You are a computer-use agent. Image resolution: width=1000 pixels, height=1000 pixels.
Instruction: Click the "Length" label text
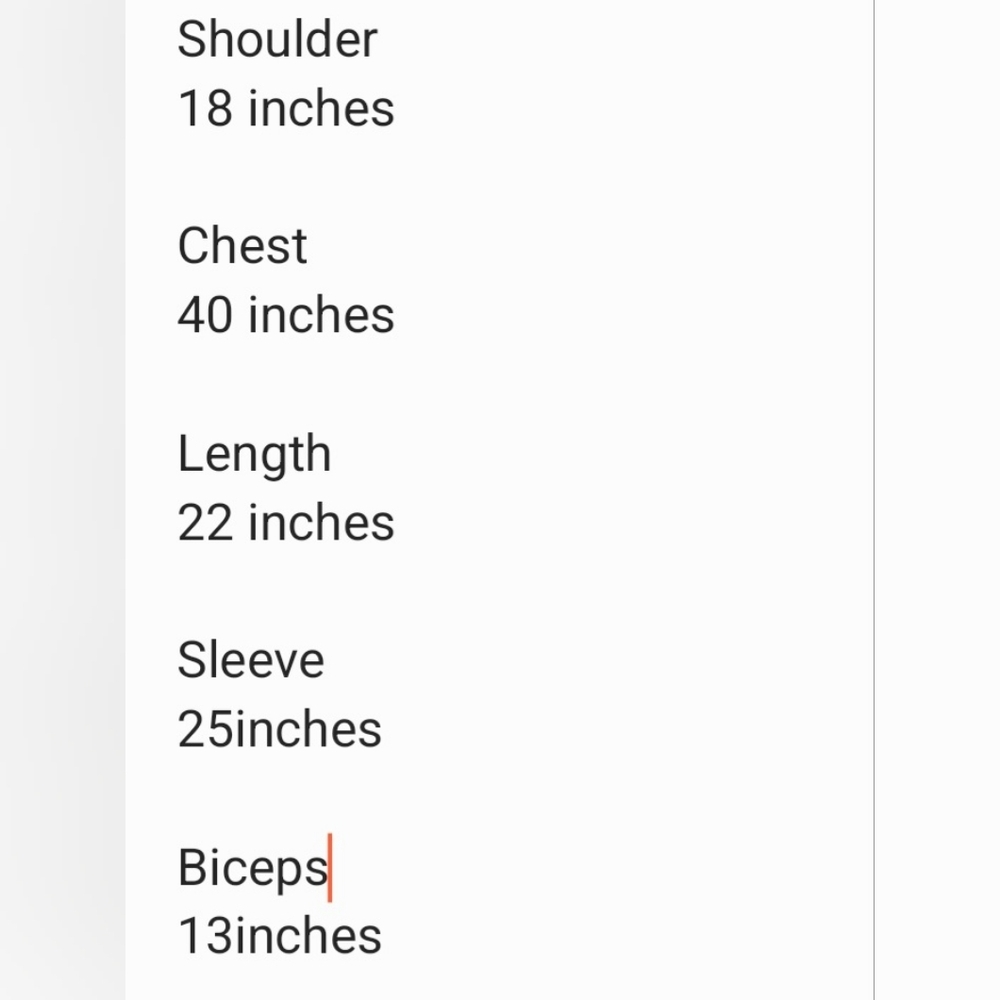(x=254, y=455)
